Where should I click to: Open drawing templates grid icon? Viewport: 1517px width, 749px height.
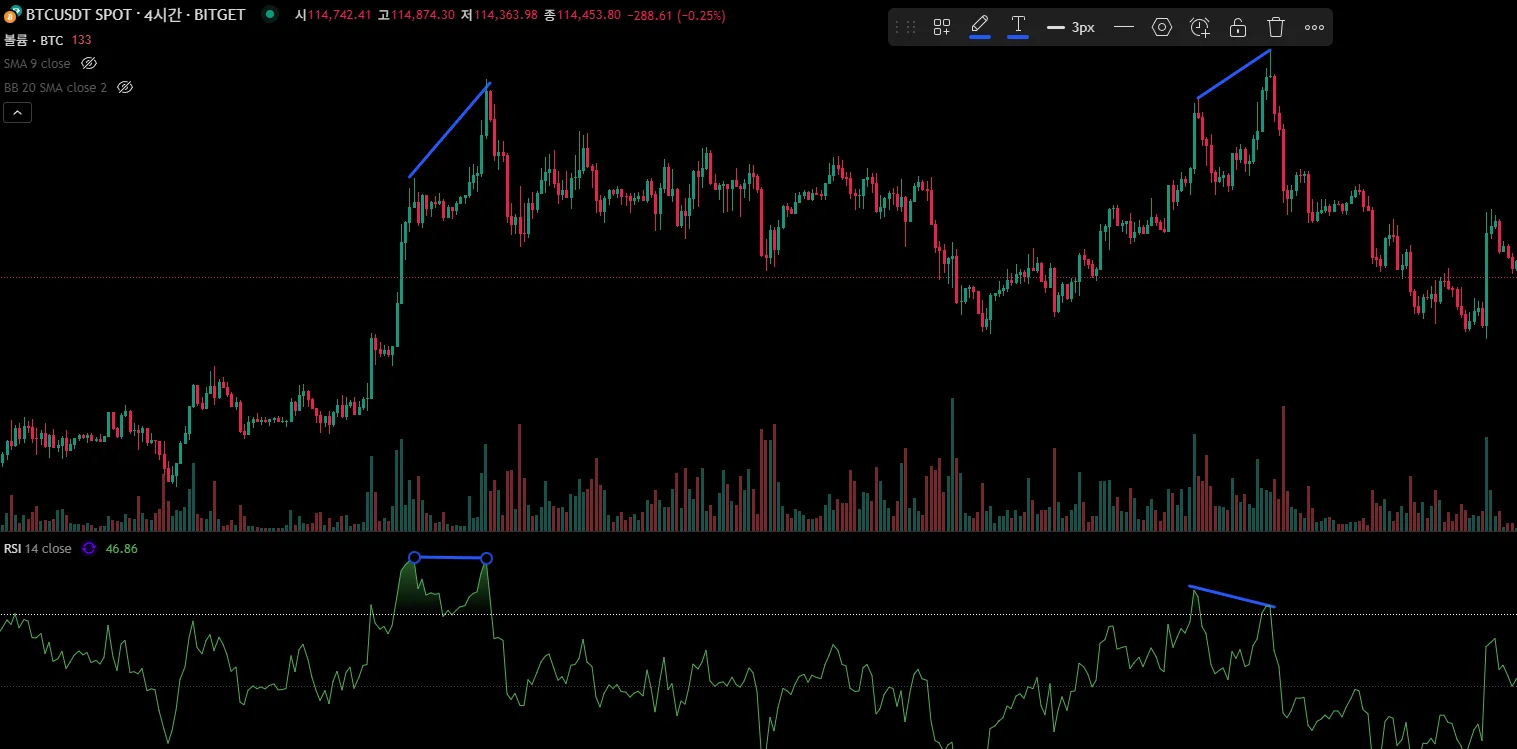tap(941, 27)
